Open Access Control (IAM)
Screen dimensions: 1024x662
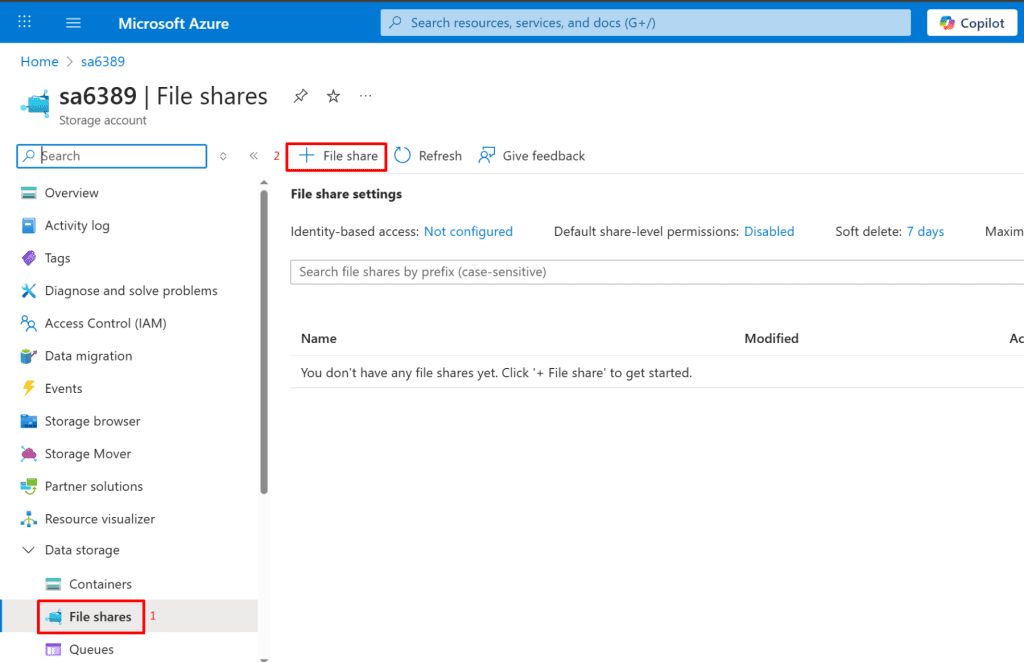tap(105, 323)
